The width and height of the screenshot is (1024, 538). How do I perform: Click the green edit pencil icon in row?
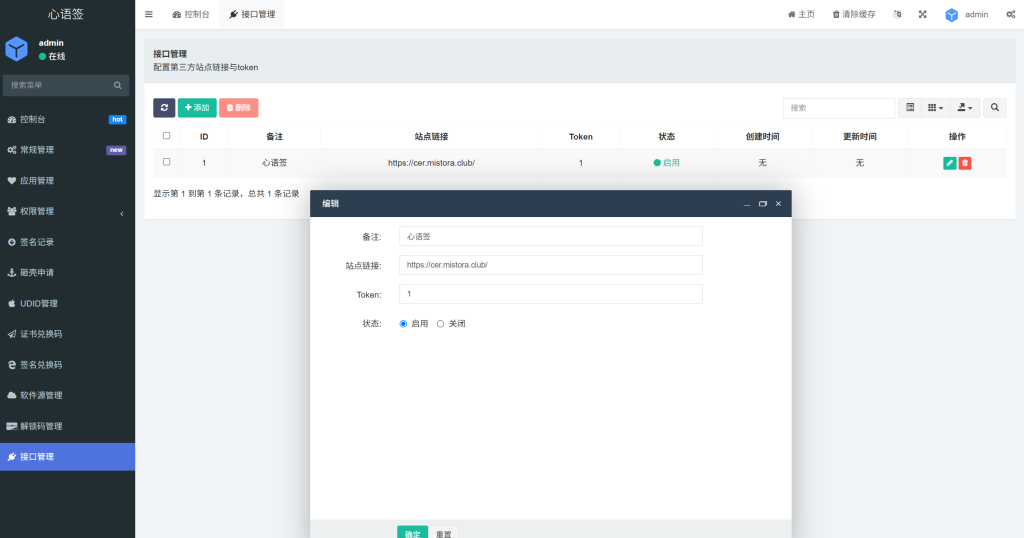point(949,163)
